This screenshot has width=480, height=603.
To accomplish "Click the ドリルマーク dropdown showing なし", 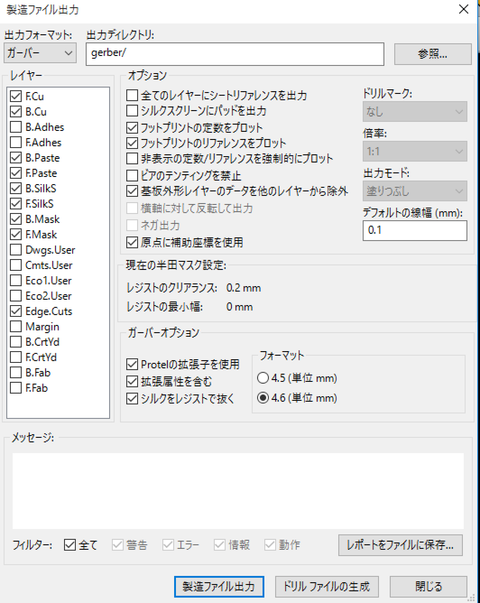I will coord(415,112).
